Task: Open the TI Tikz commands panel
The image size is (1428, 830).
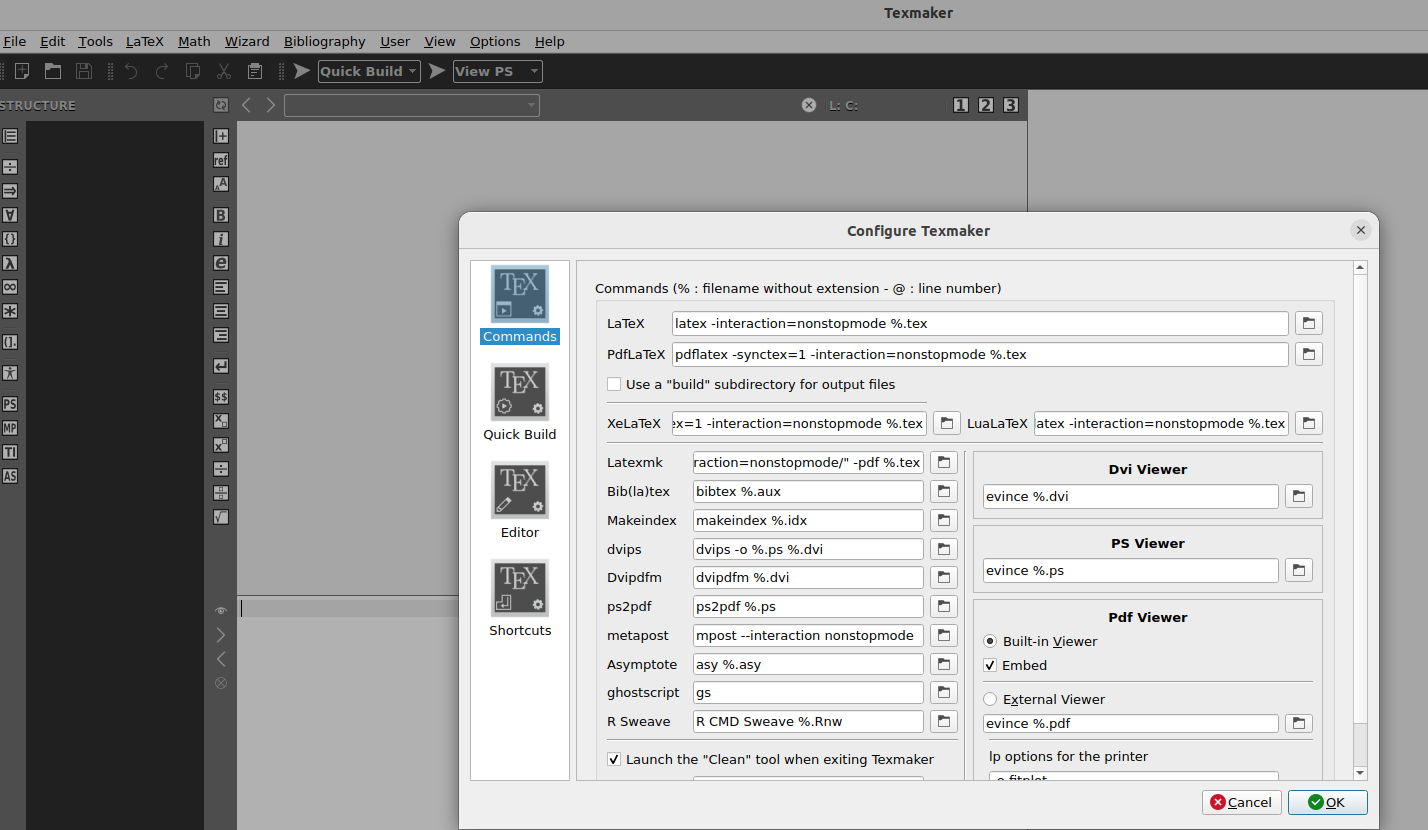Action: [x=10, y=452]
